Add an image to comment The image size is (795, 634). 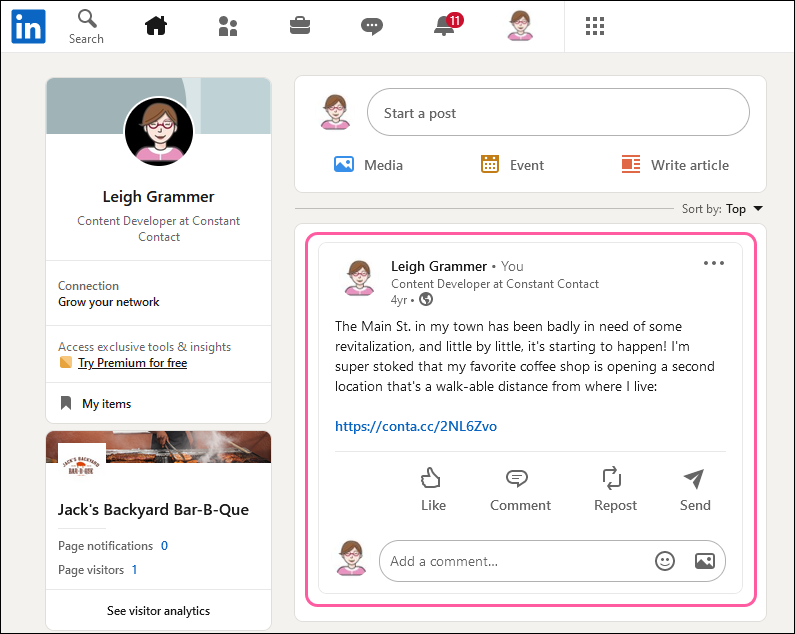705,561
